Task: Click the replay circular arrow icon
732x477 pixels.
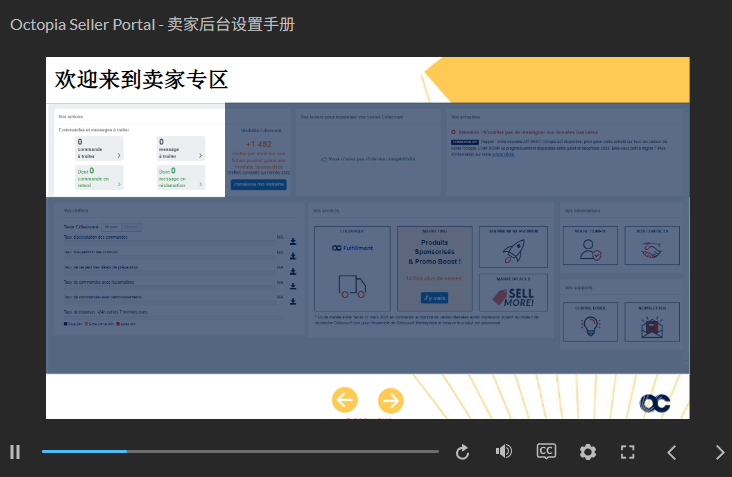Action: [x=462, y=452]
